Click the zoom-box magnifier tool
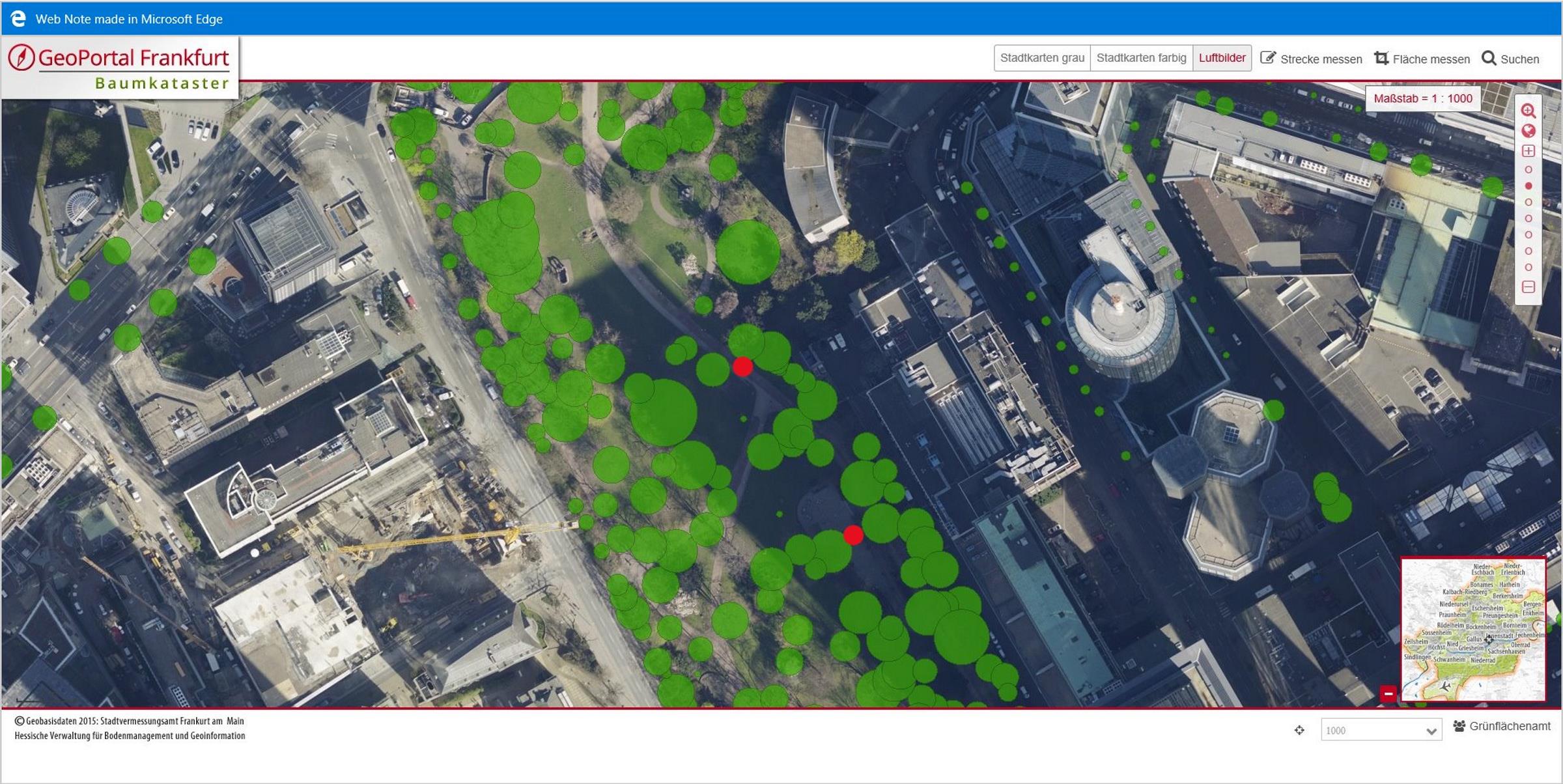1563x784 pixels. click(1528, 111)
